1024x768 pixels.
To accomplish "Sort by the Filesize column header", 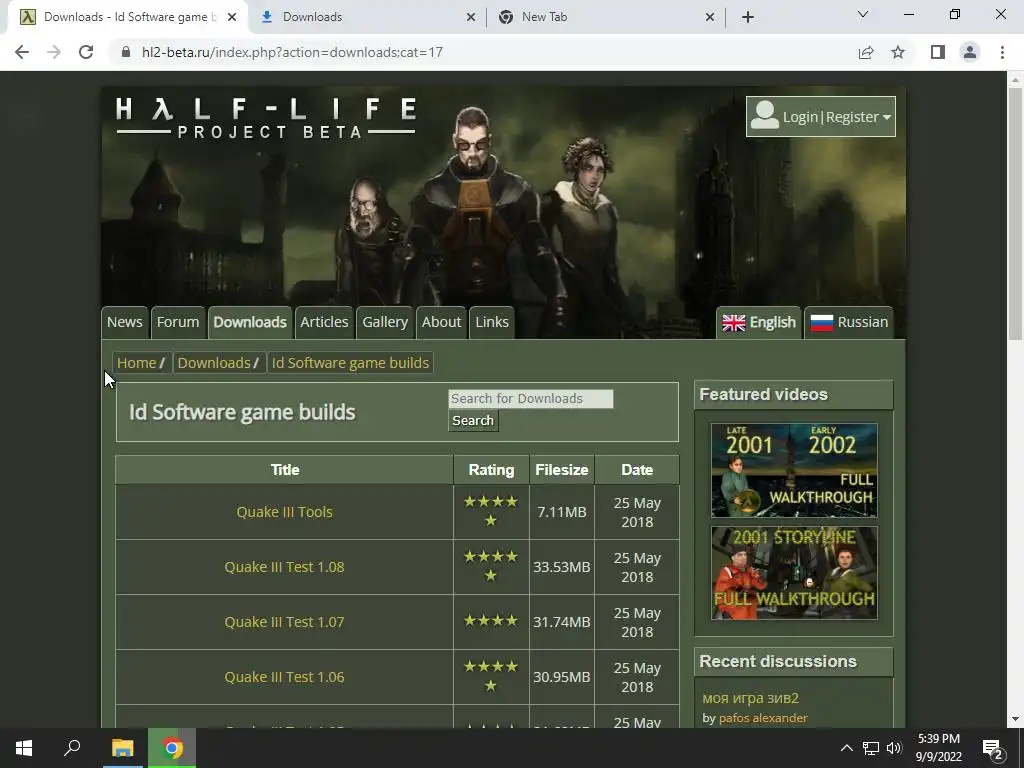I will click(x=562, y=470).
